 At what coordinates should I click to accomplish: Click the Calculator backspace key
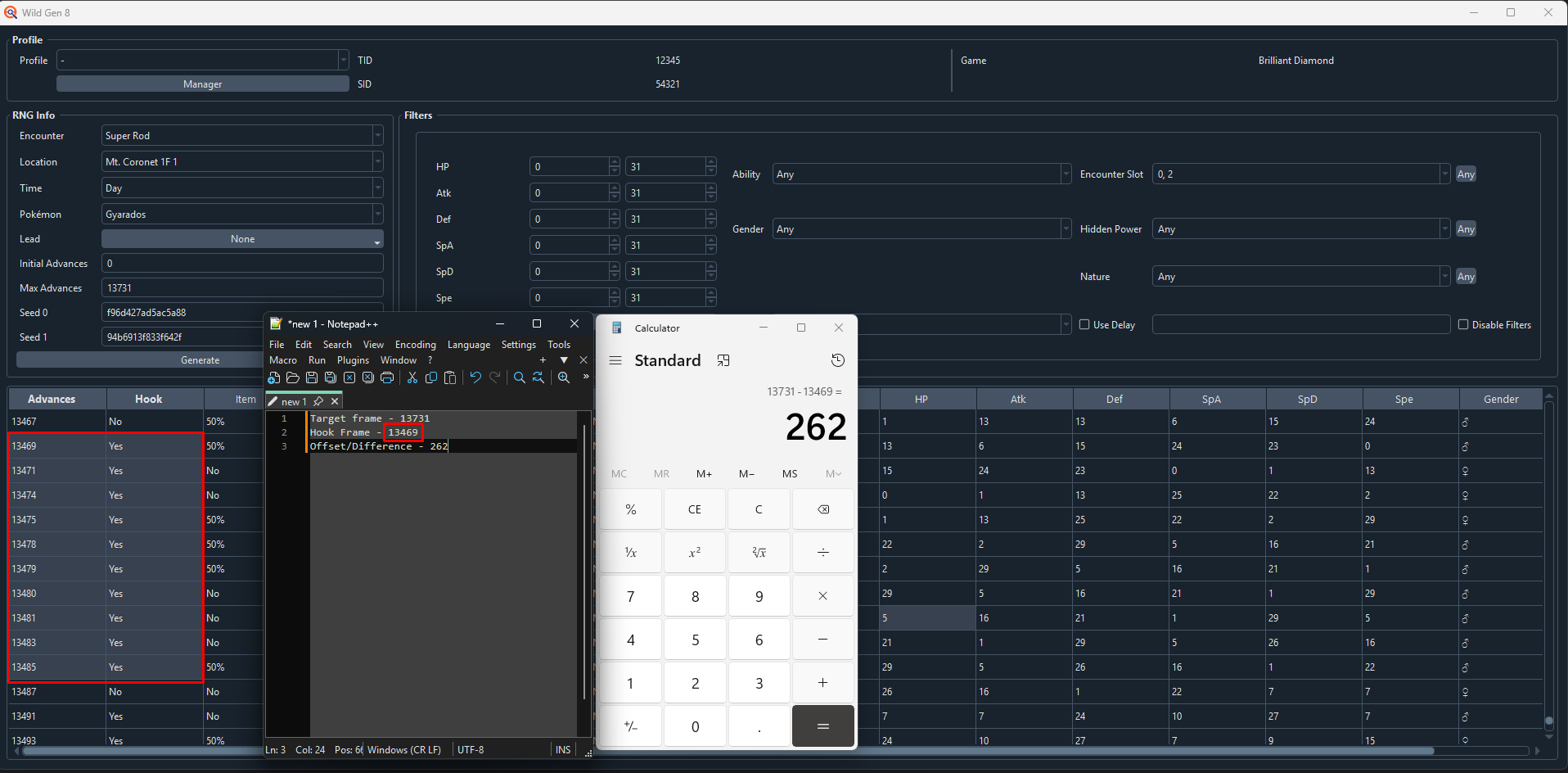coord(823,509)
